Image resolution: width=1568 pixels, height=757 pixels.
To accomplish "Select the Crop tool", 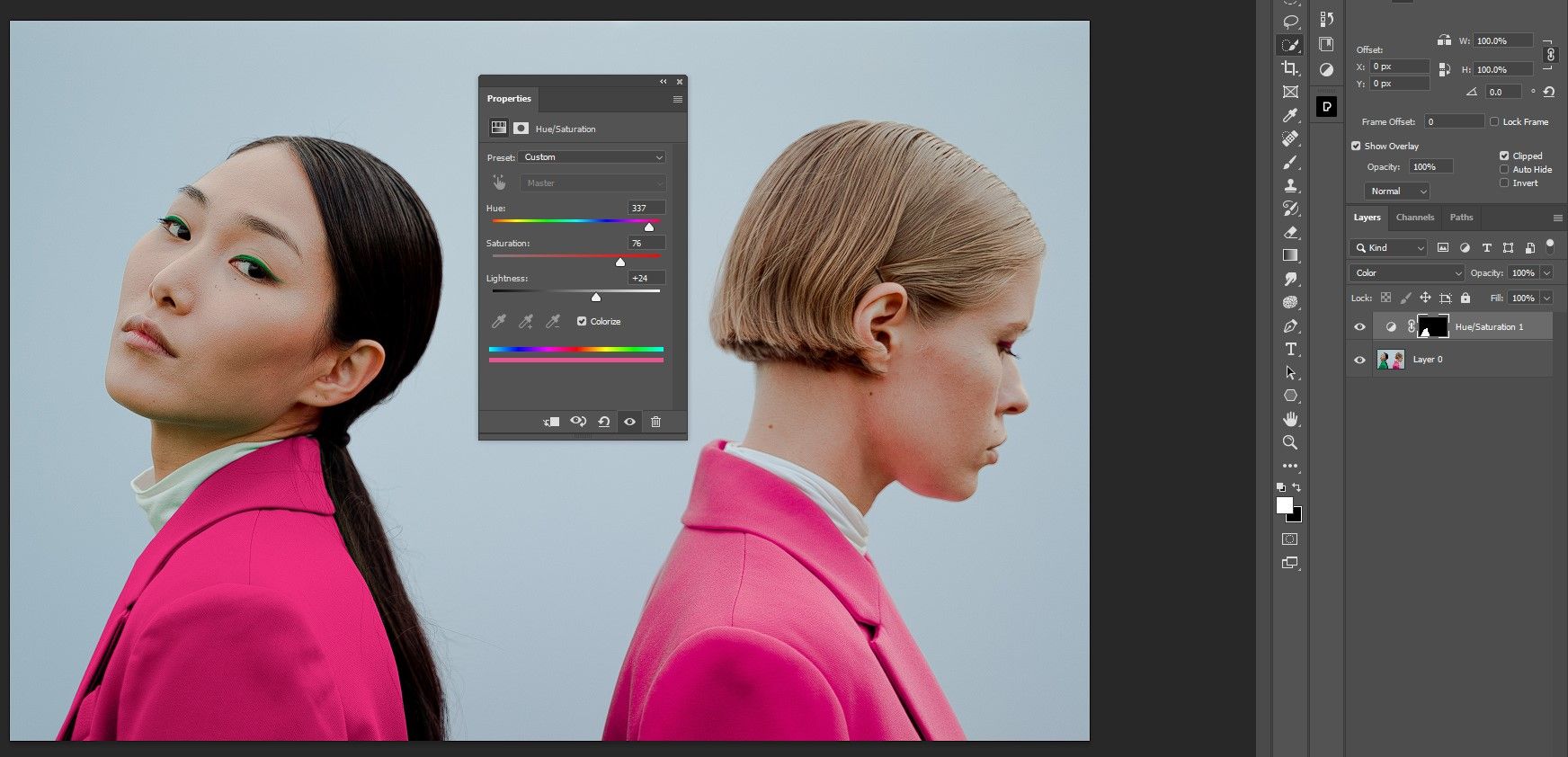I will pos(1290,68).
